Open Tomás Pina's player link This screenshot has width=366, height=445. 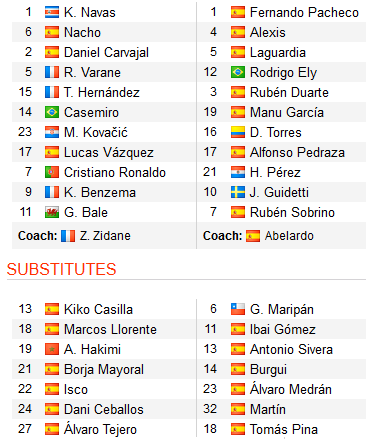[284, 429]
